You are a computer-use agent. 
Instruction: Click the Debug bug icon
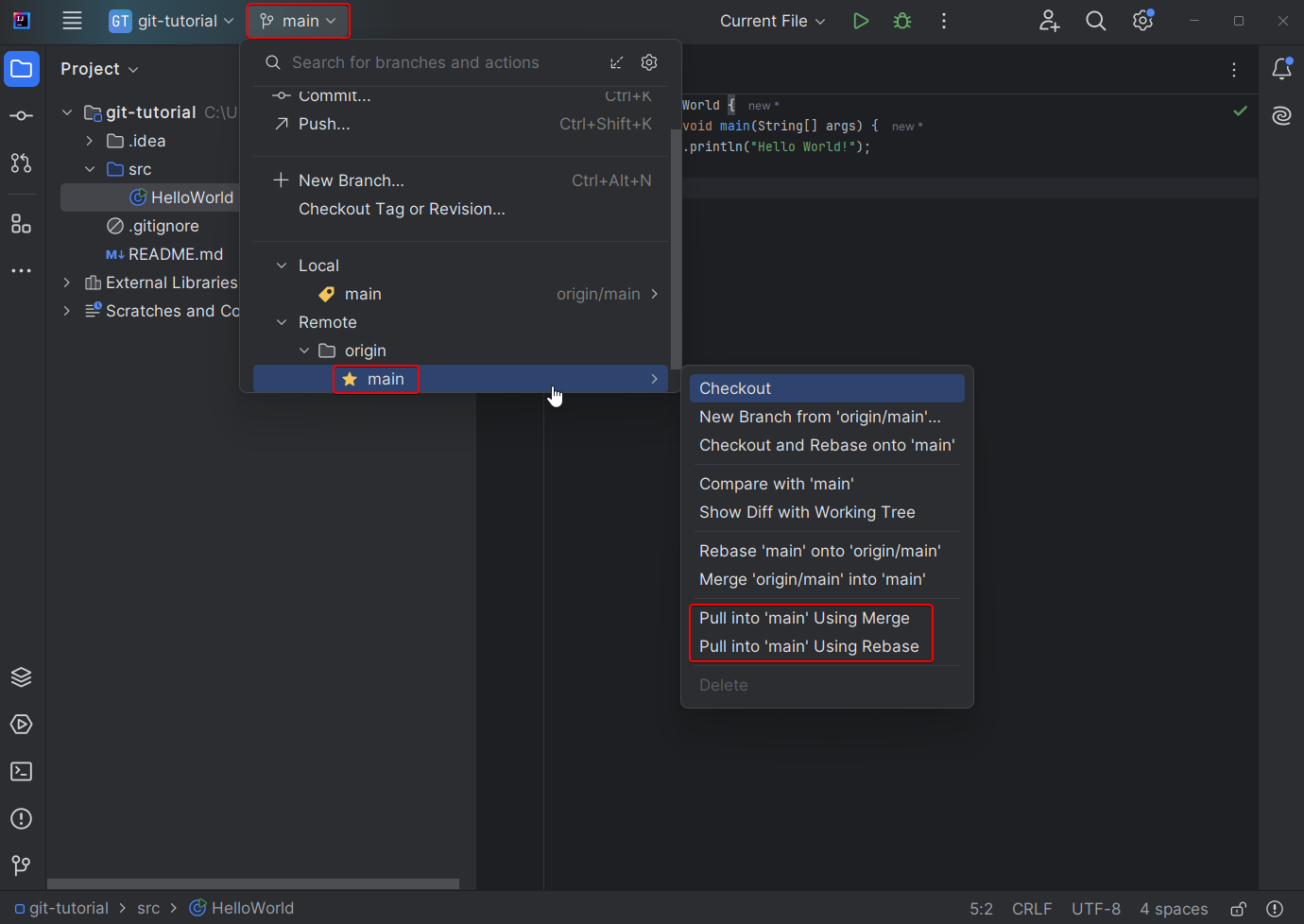(x=902, y=21)
